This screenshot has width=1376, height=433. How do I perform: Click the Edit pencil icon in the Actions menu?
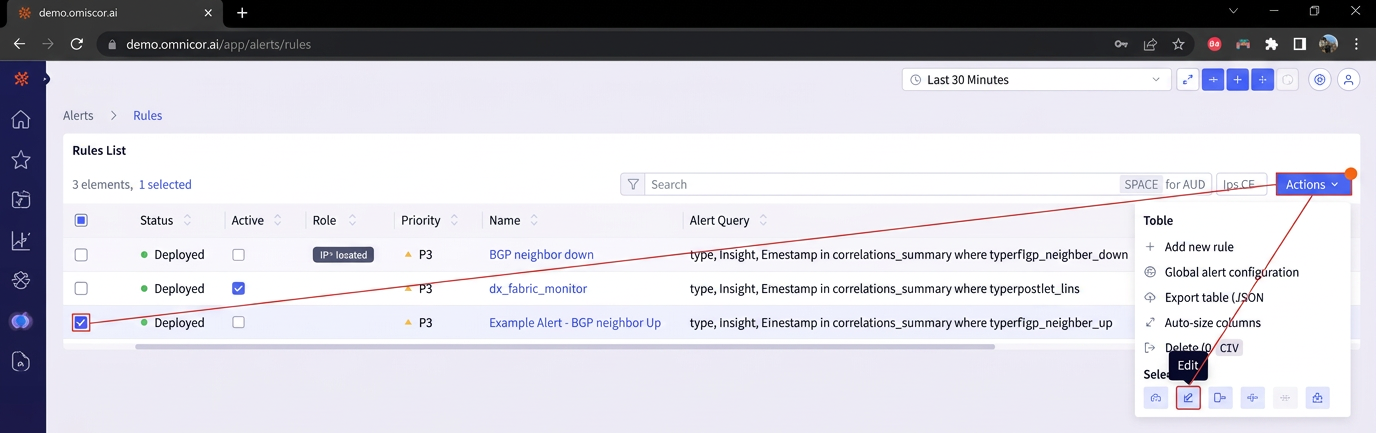[1188, 398]
